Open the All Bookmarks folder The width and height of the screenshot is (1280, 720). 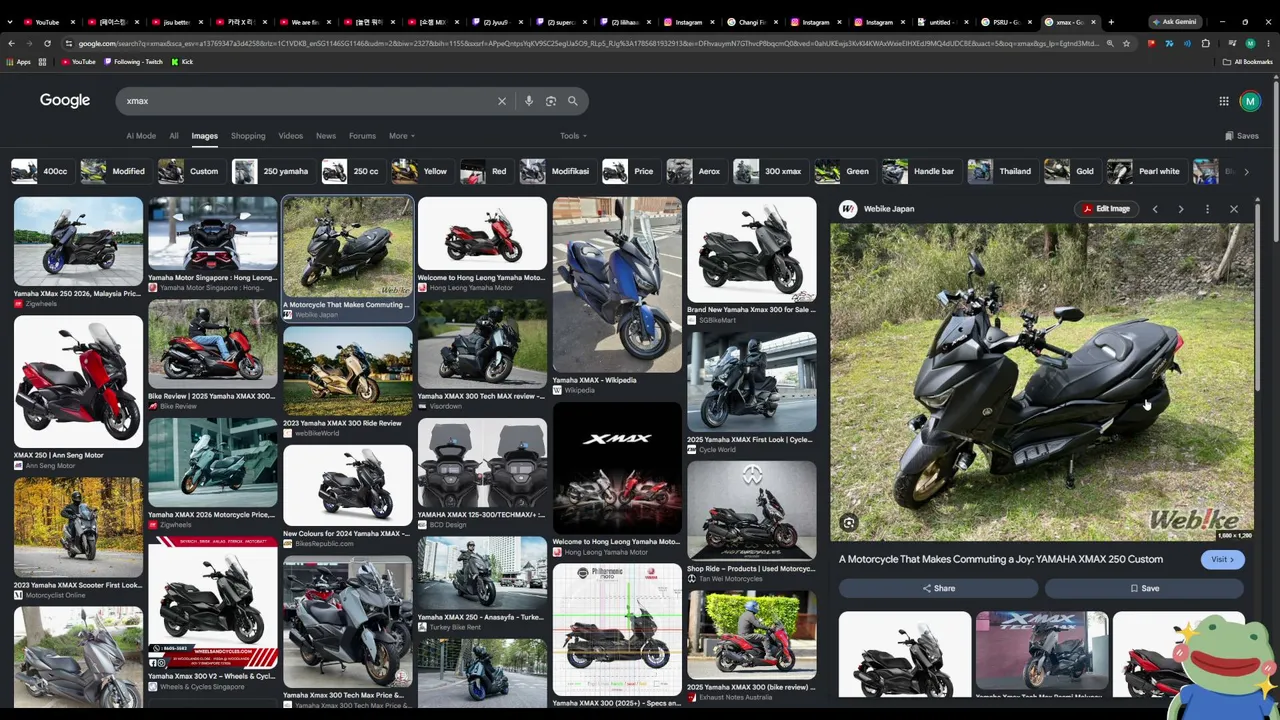click(x=1248, y=62)
